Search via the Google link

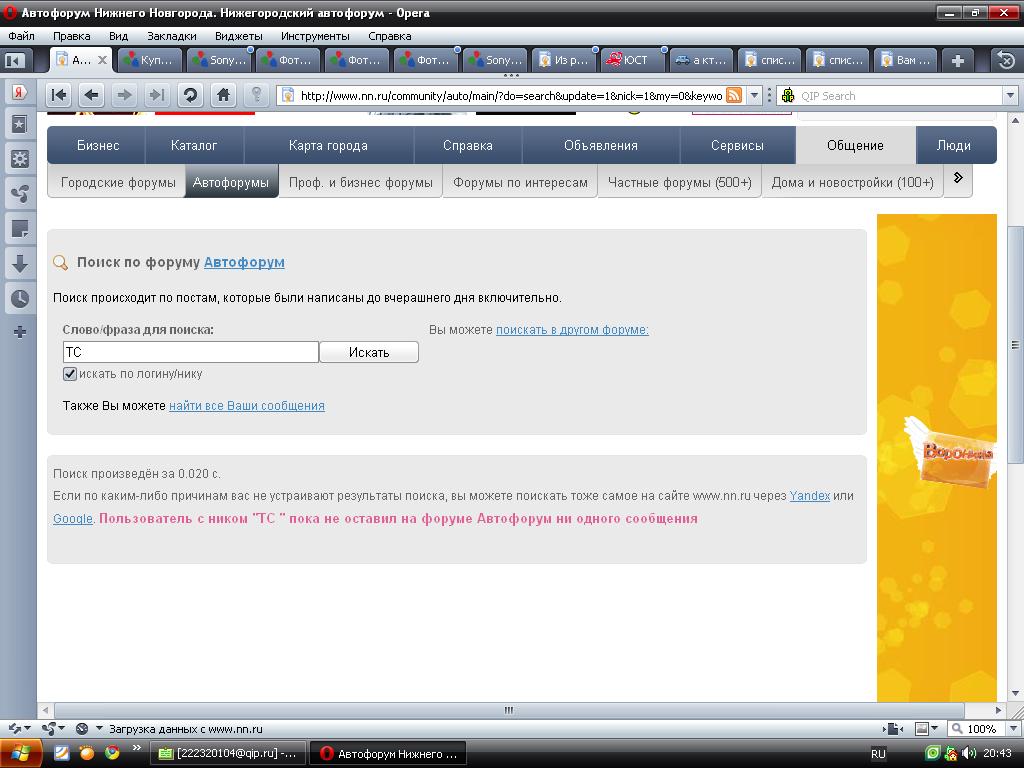(72, 519)
